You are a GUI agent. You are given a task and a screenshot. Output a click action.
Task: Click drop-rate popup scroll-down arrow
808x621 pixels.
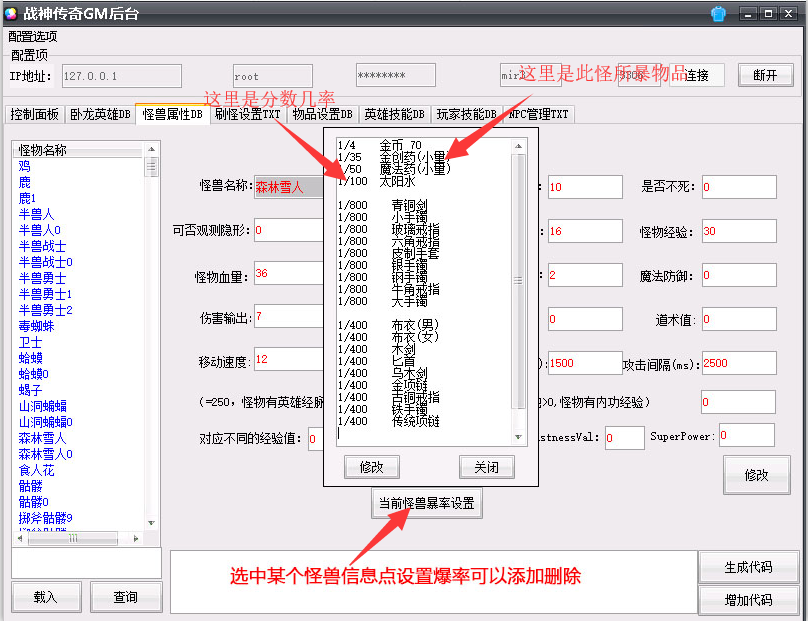coord(518,437)
